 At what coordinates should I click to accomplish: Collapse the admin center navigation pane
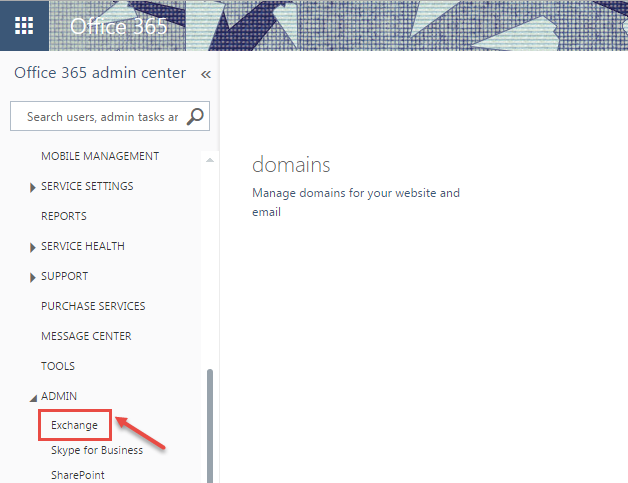tap(206, 74)
